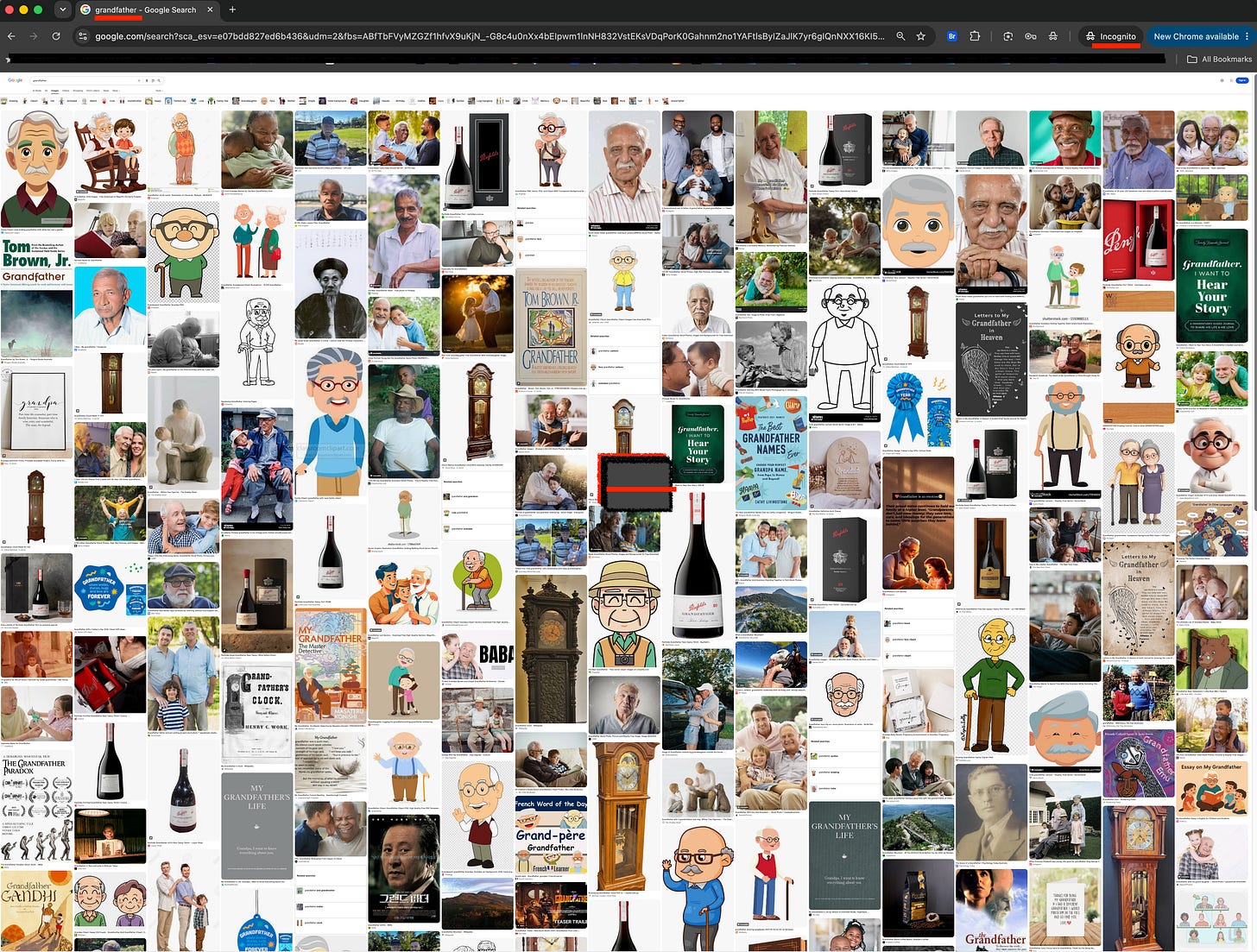Open the white-haired emoji grandfather face image

(x=918, y=224)
